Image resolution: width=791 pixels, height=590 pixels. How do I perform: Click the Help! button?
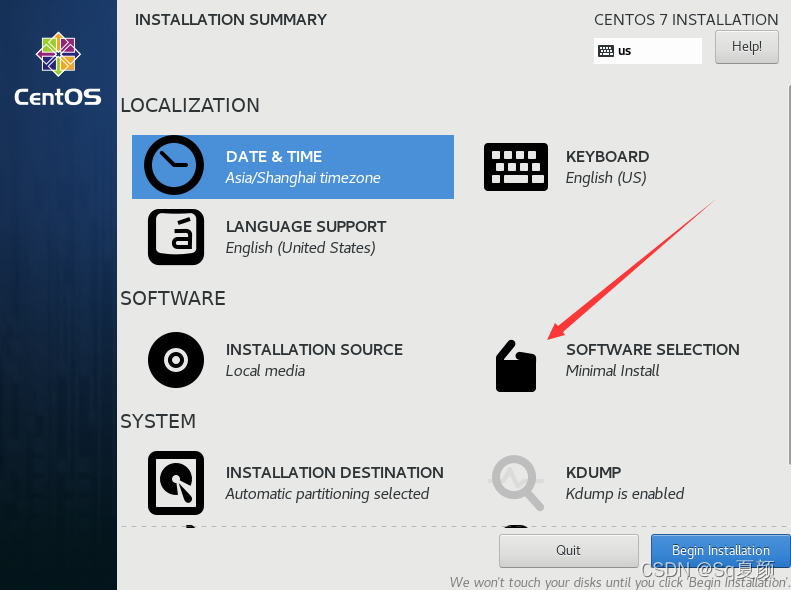pos(747,47)
